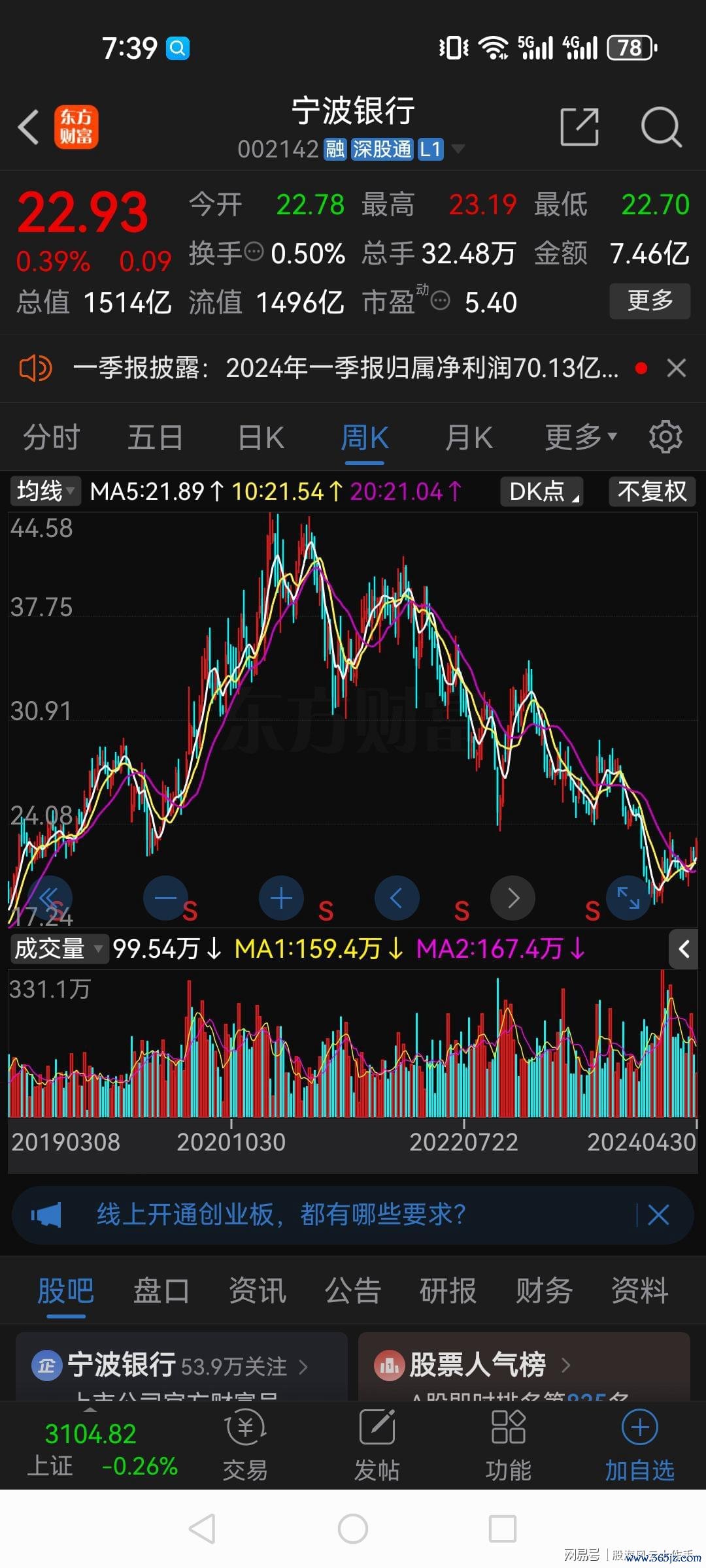This screenshot has width=706, height=1568.
Task: Tap the share icon in the header
Action: 580,127
